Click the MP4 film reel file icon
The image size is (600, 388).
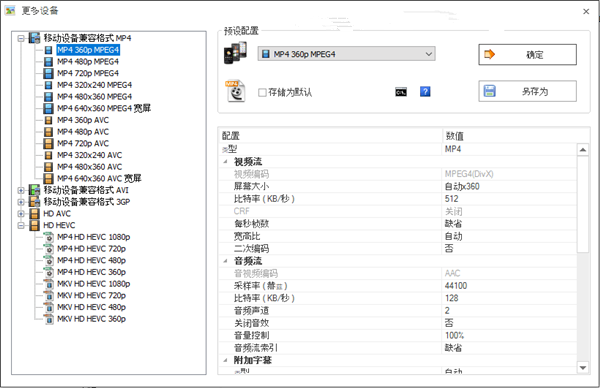click(235, 91)
